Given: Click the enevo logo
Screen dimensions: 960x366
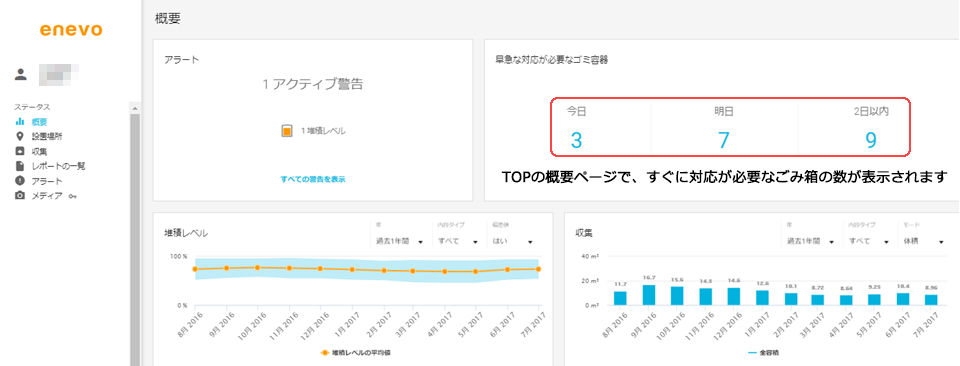Looking at the screenshot, I should [70, 30].
